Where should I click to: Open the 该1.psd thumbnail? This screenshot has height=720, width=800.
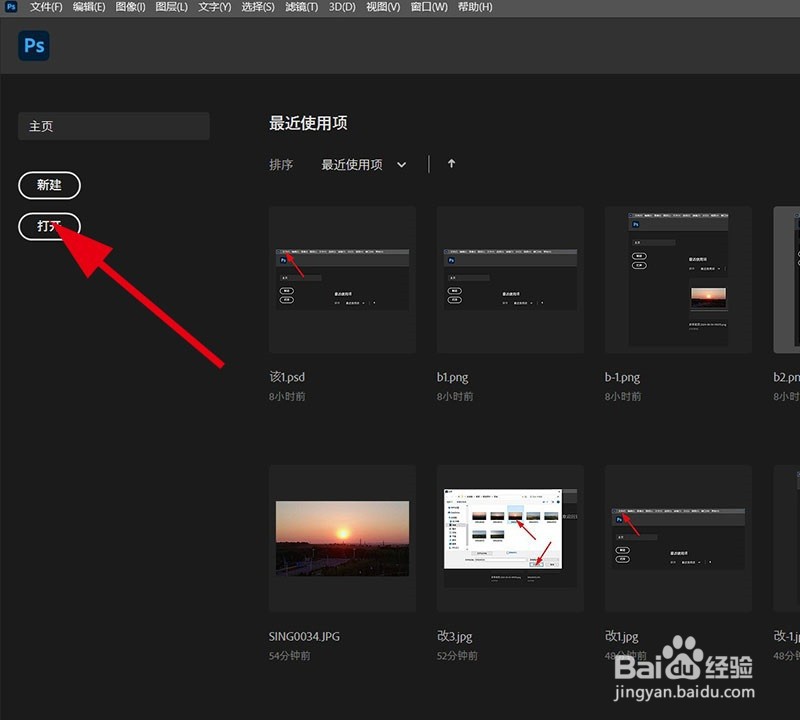point(342,280)
